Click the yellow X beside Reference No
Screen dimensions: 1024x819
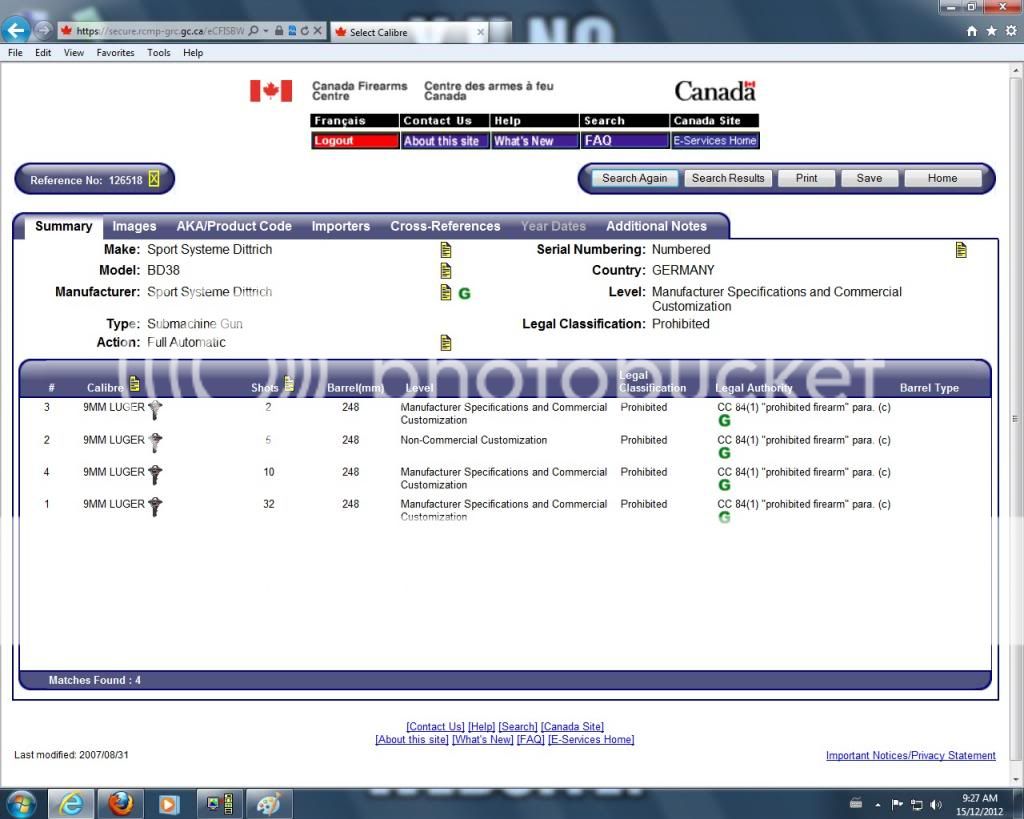click(x=154, y=180)
